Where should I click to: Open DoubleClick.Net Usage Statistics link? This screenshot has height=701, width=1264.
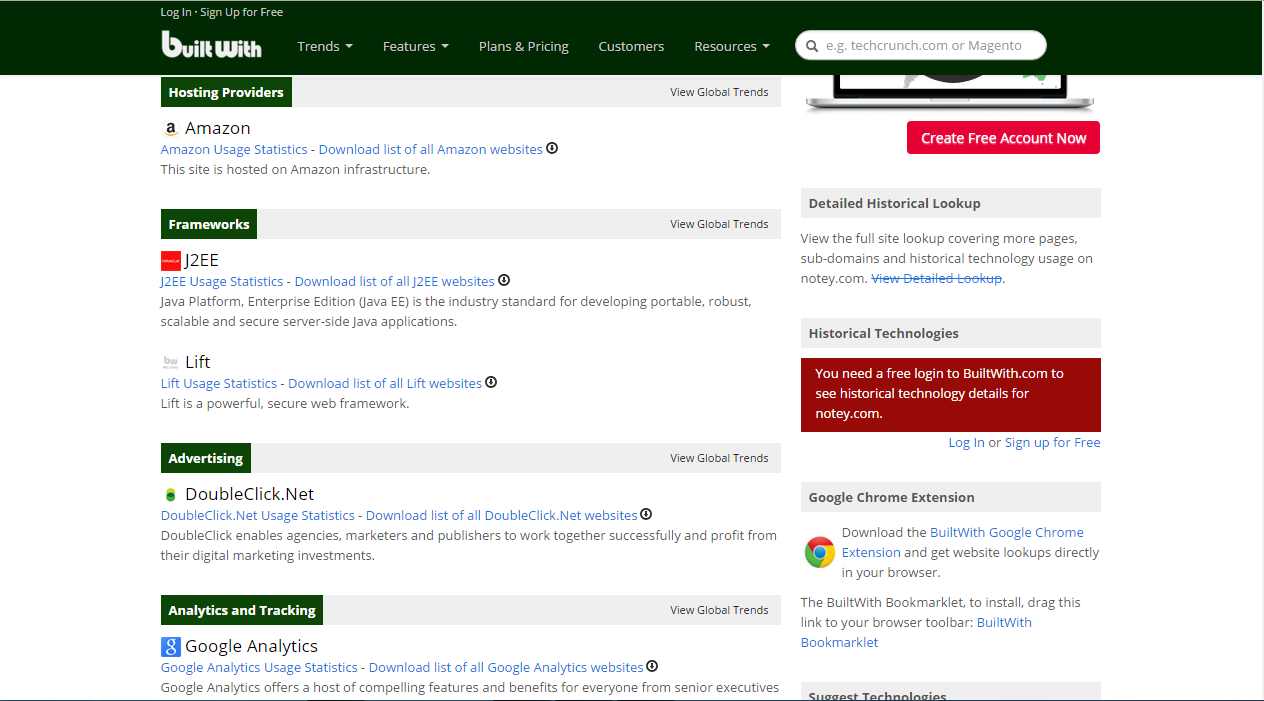[x=258, y=515]
